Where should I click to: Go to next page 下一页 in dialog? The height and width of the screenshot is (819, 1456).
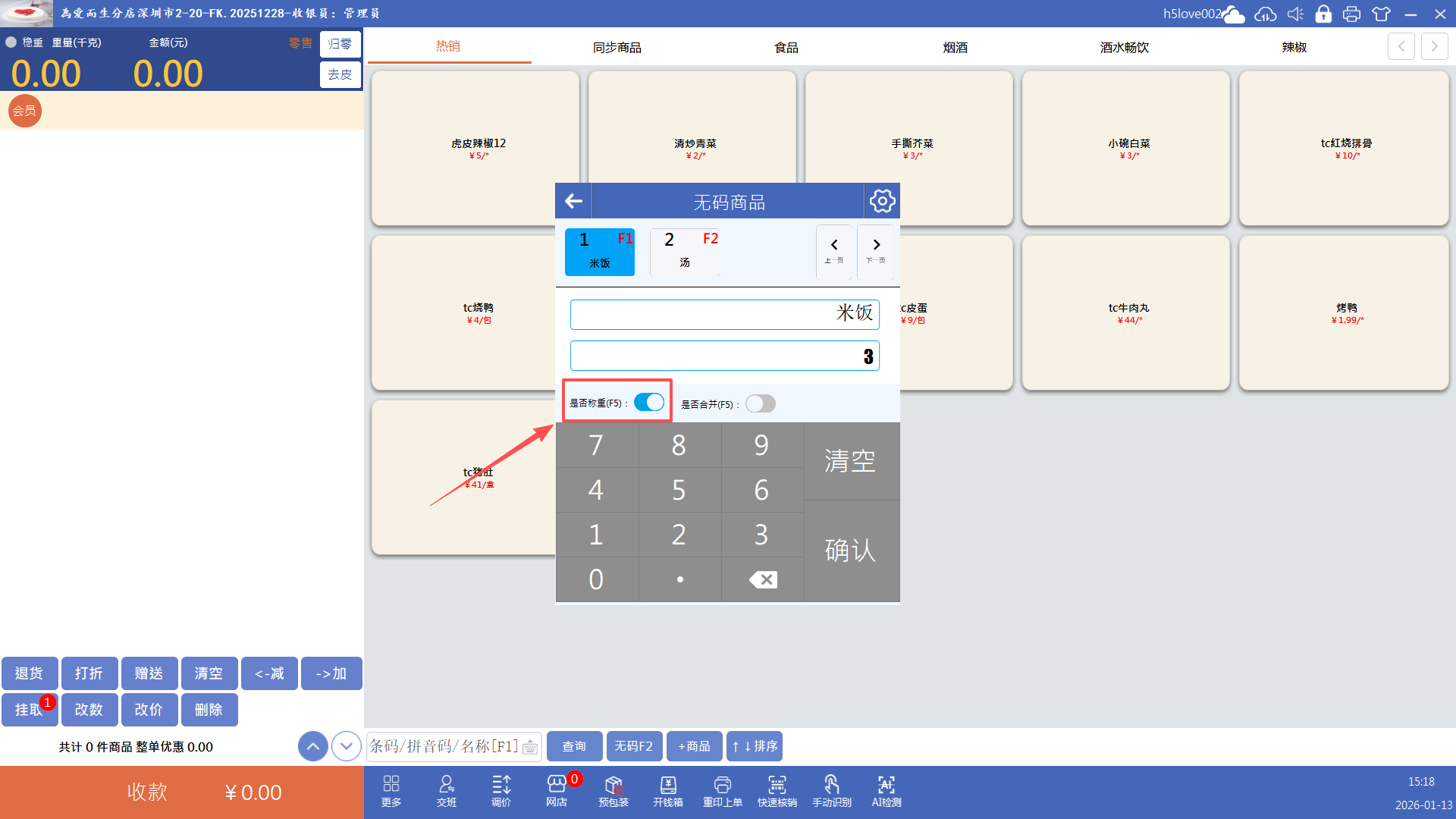[876, 251]
